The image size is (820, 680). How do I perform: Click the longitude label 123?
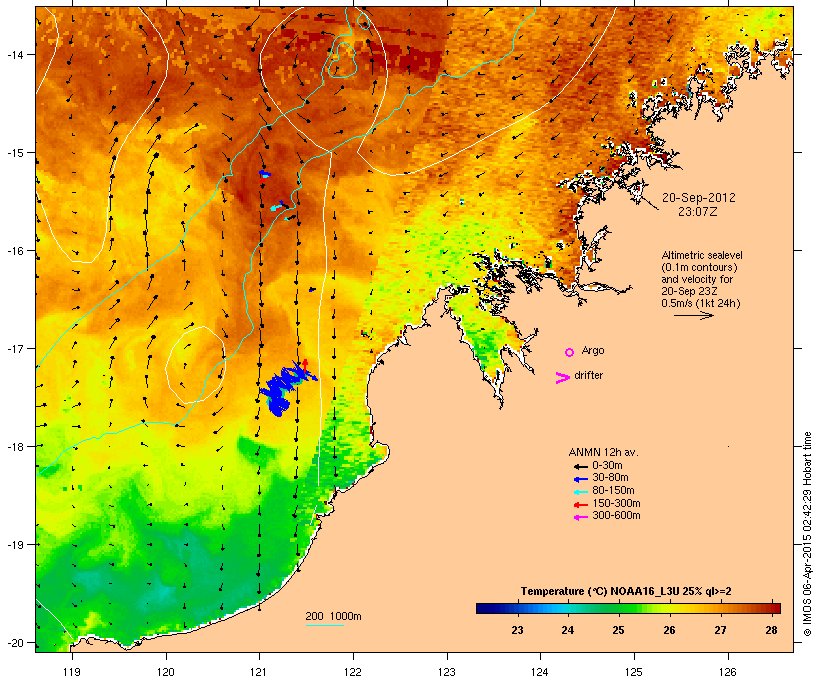coord(447,672)
